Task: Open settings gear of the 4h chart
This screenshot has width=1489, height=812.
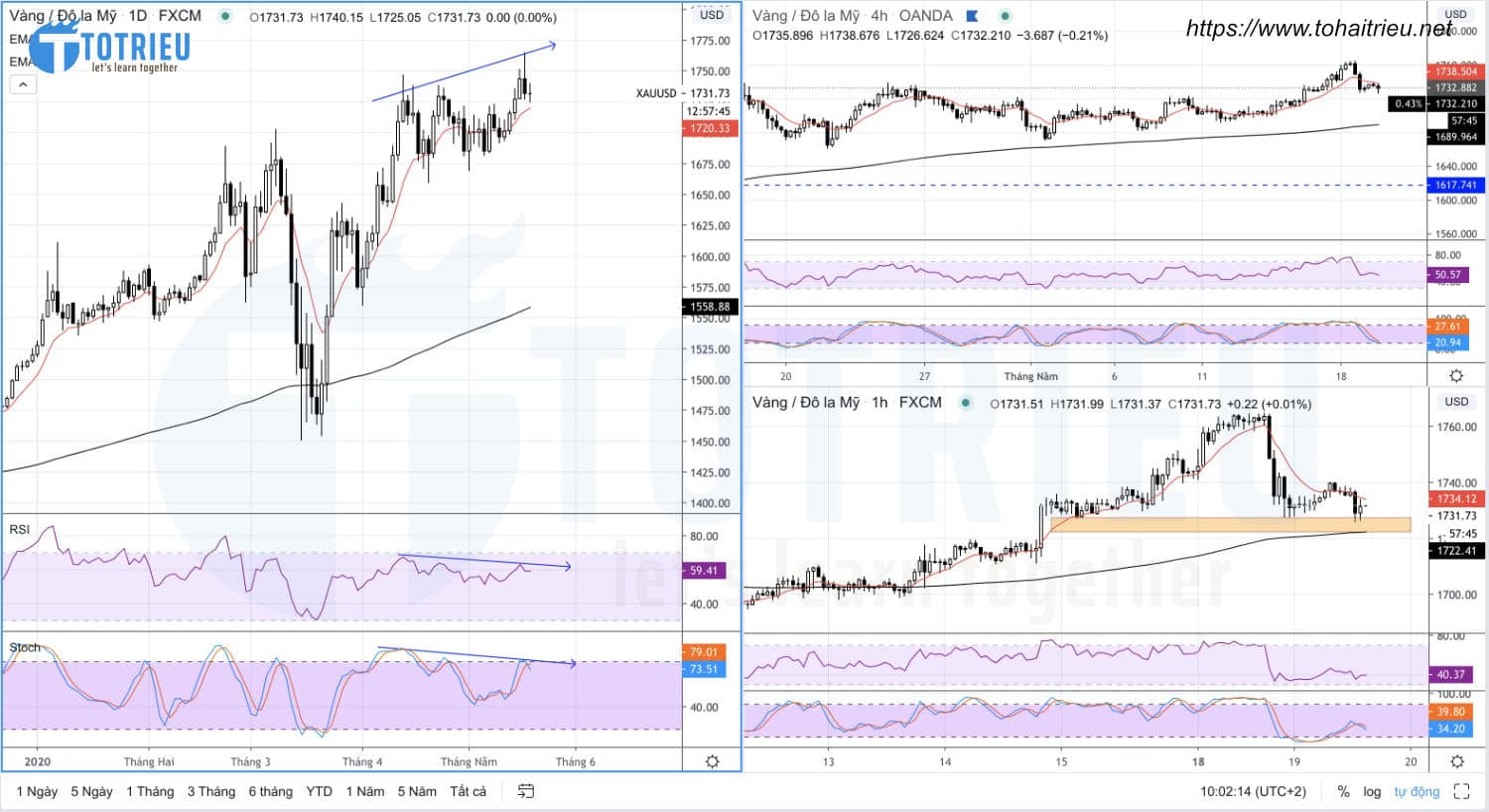Action: point(1456,375)
